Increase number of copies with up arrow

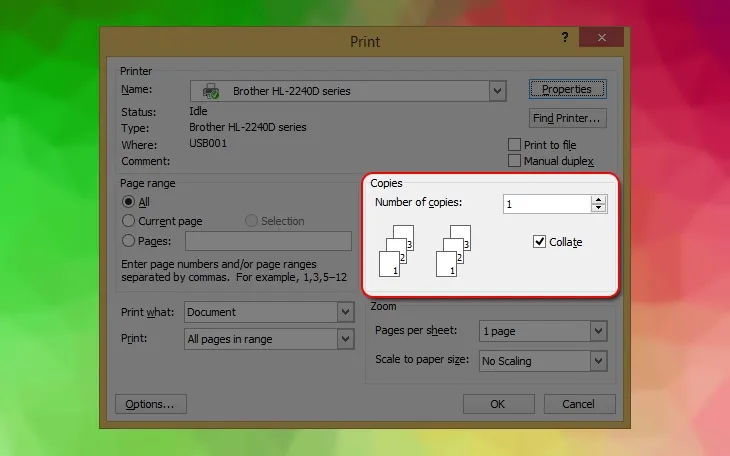pyautogui.click(x=599, y=199)
